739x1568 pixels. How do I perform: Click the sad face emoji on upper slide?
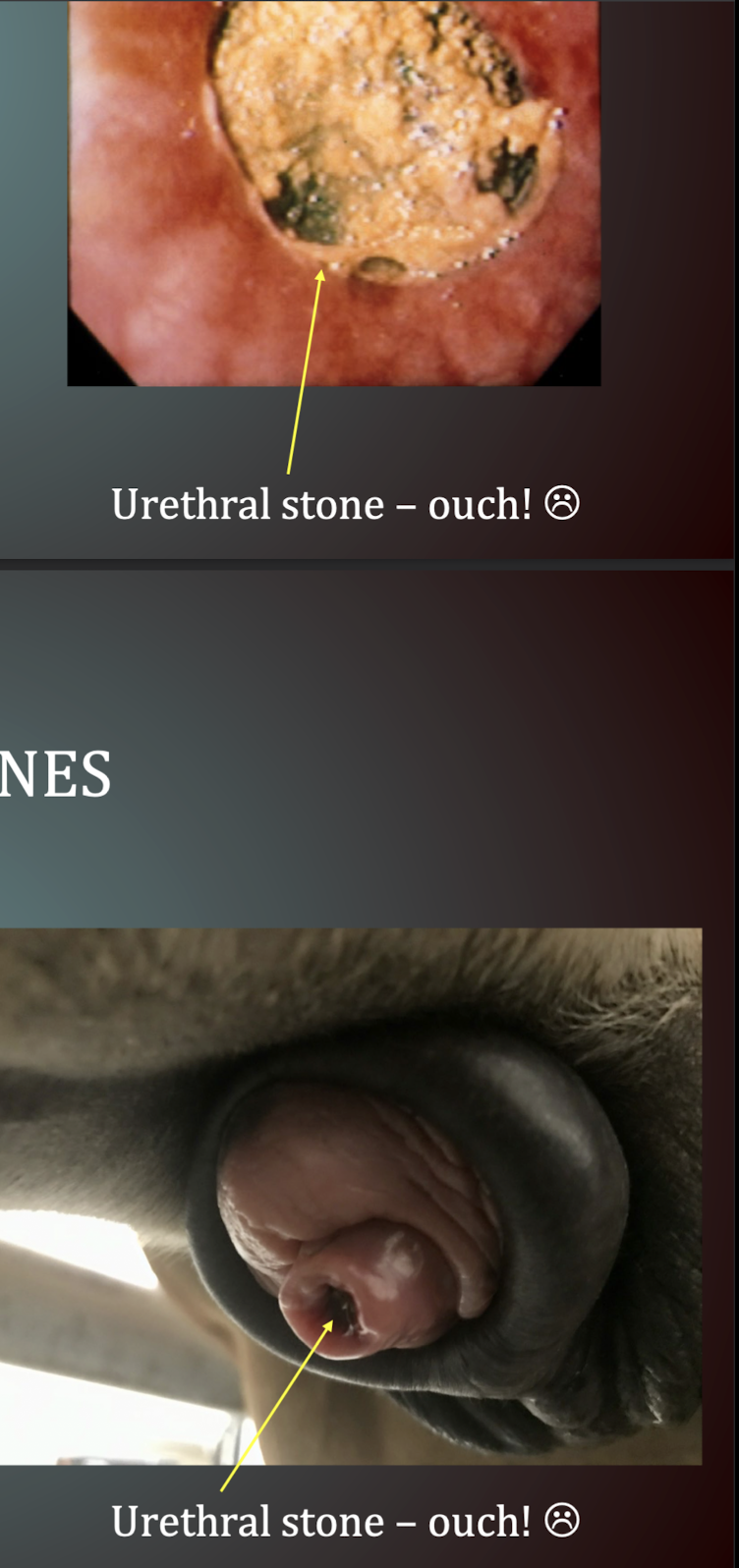[x=562, y=503]
